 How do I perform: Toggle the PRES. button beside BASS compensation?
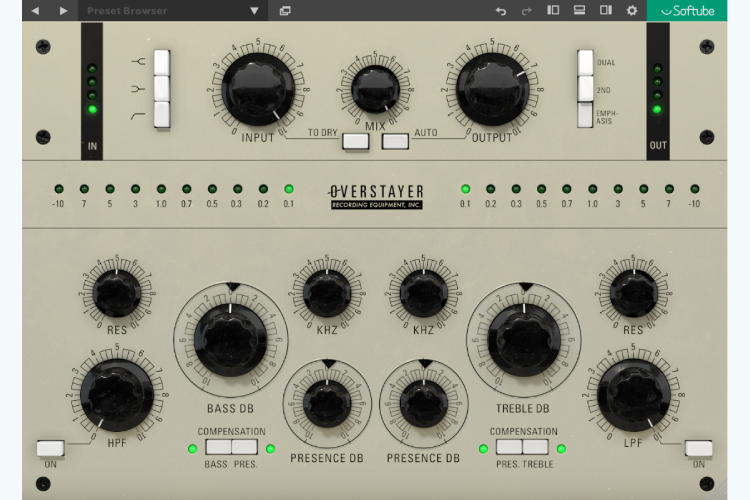244,447
